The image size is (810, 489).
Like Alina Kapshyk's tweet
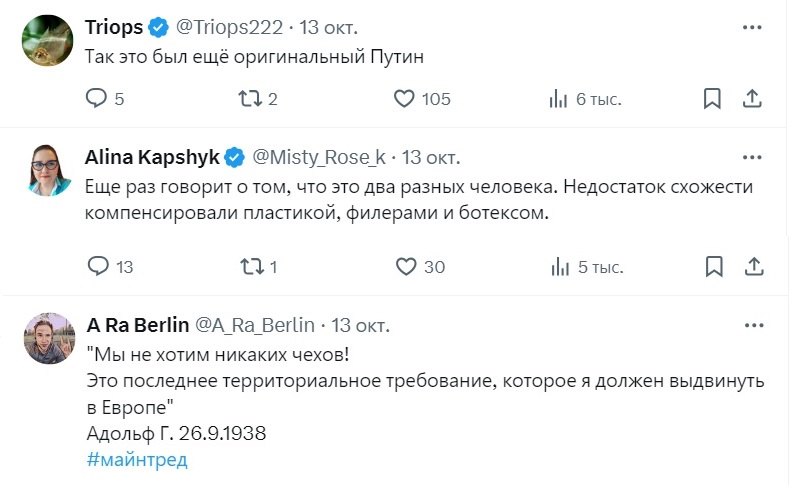(x=404, y=266)
